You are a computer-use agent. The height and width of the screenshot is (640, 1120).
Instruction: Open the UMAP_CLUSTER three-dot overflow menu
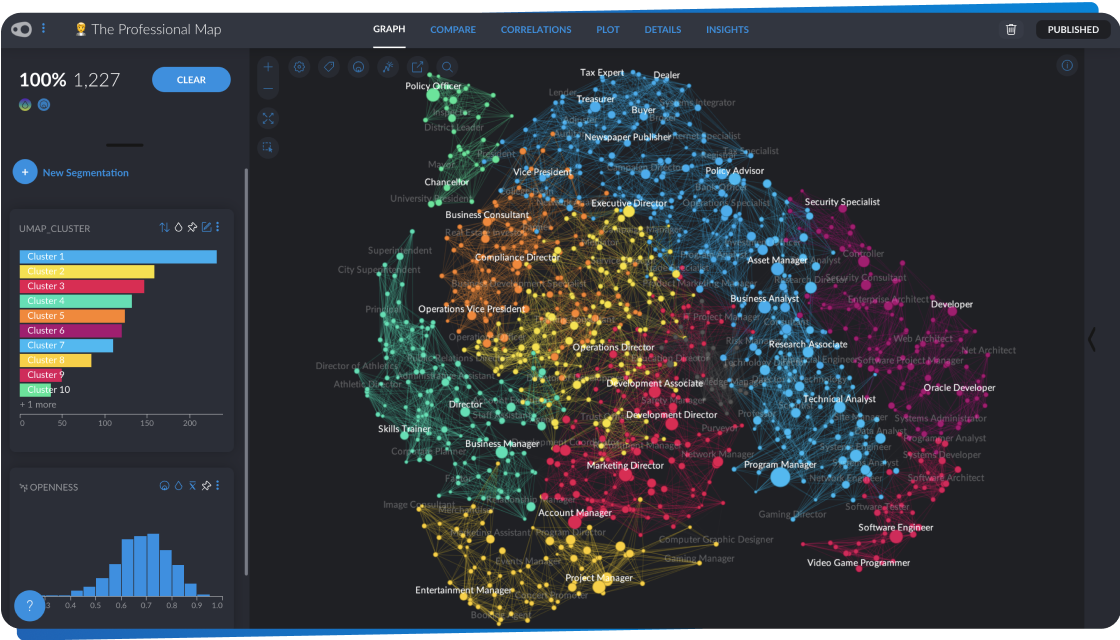coord(218,227)
